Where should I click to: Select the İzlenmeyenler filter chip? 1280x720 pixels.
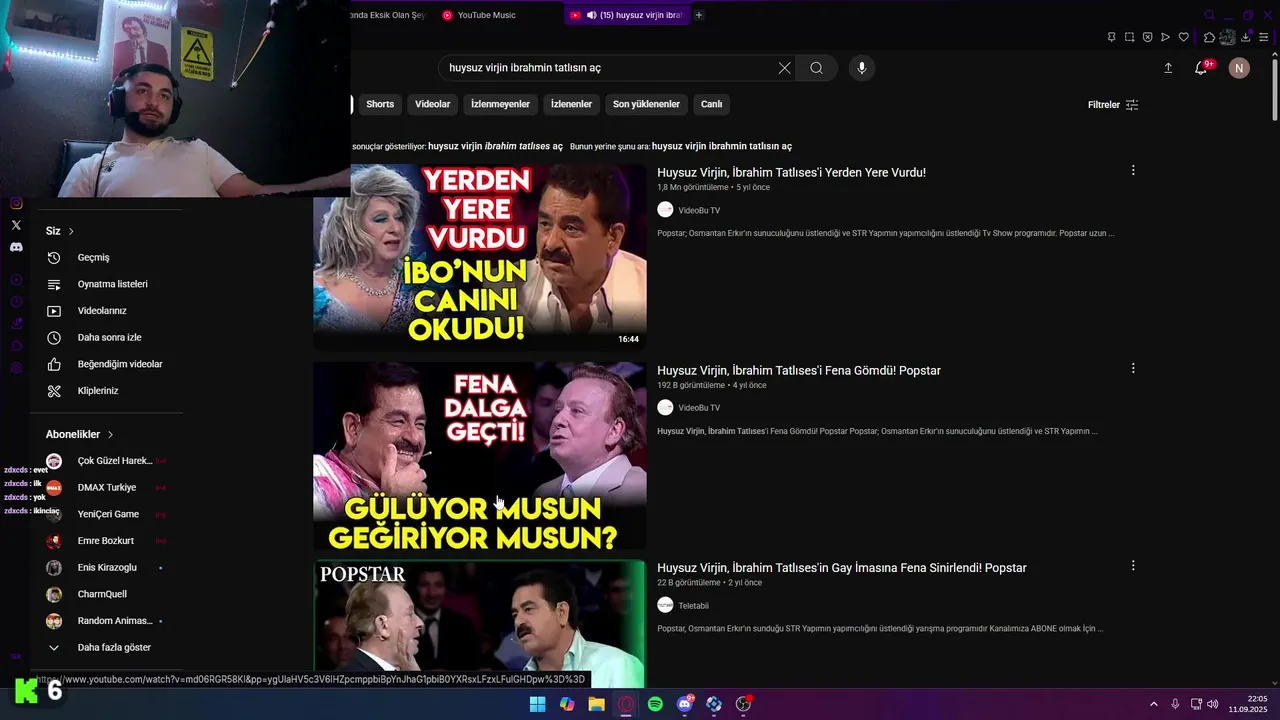coord(500,104)
